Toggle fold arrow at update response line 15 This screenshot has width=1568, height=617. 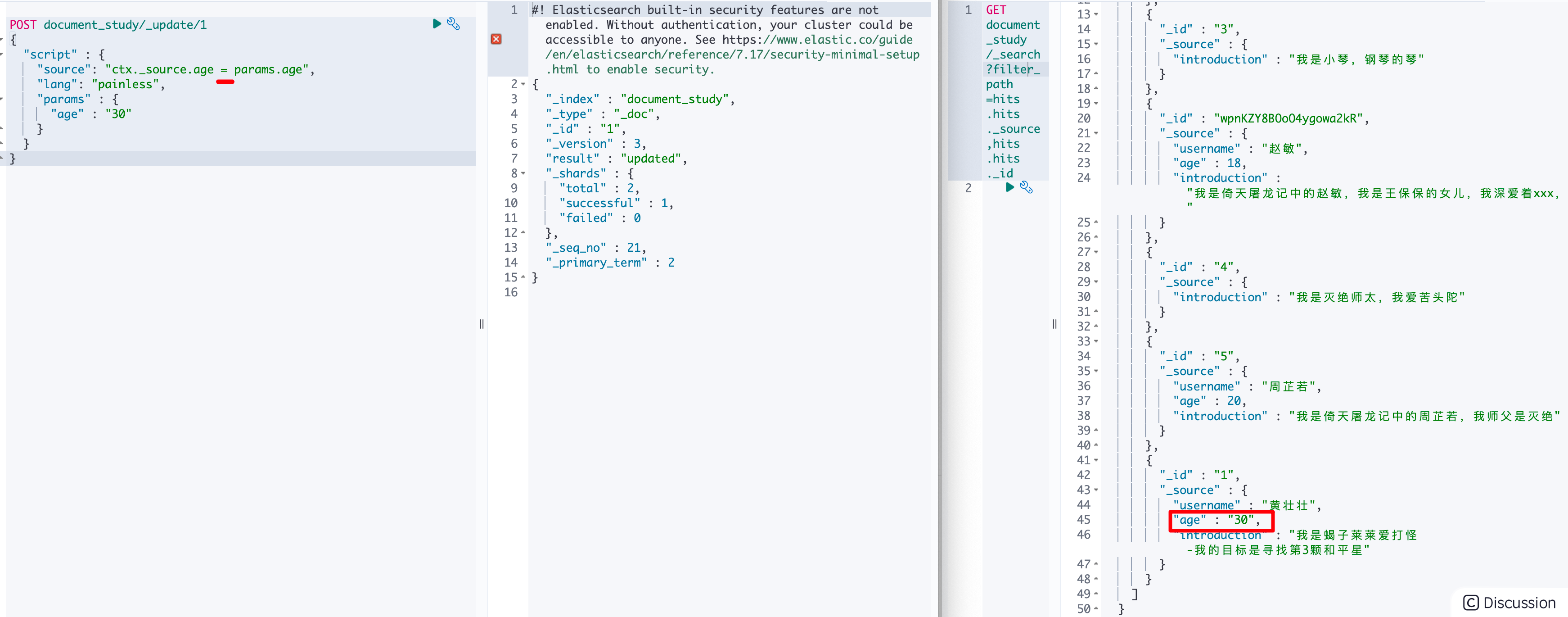523,278
